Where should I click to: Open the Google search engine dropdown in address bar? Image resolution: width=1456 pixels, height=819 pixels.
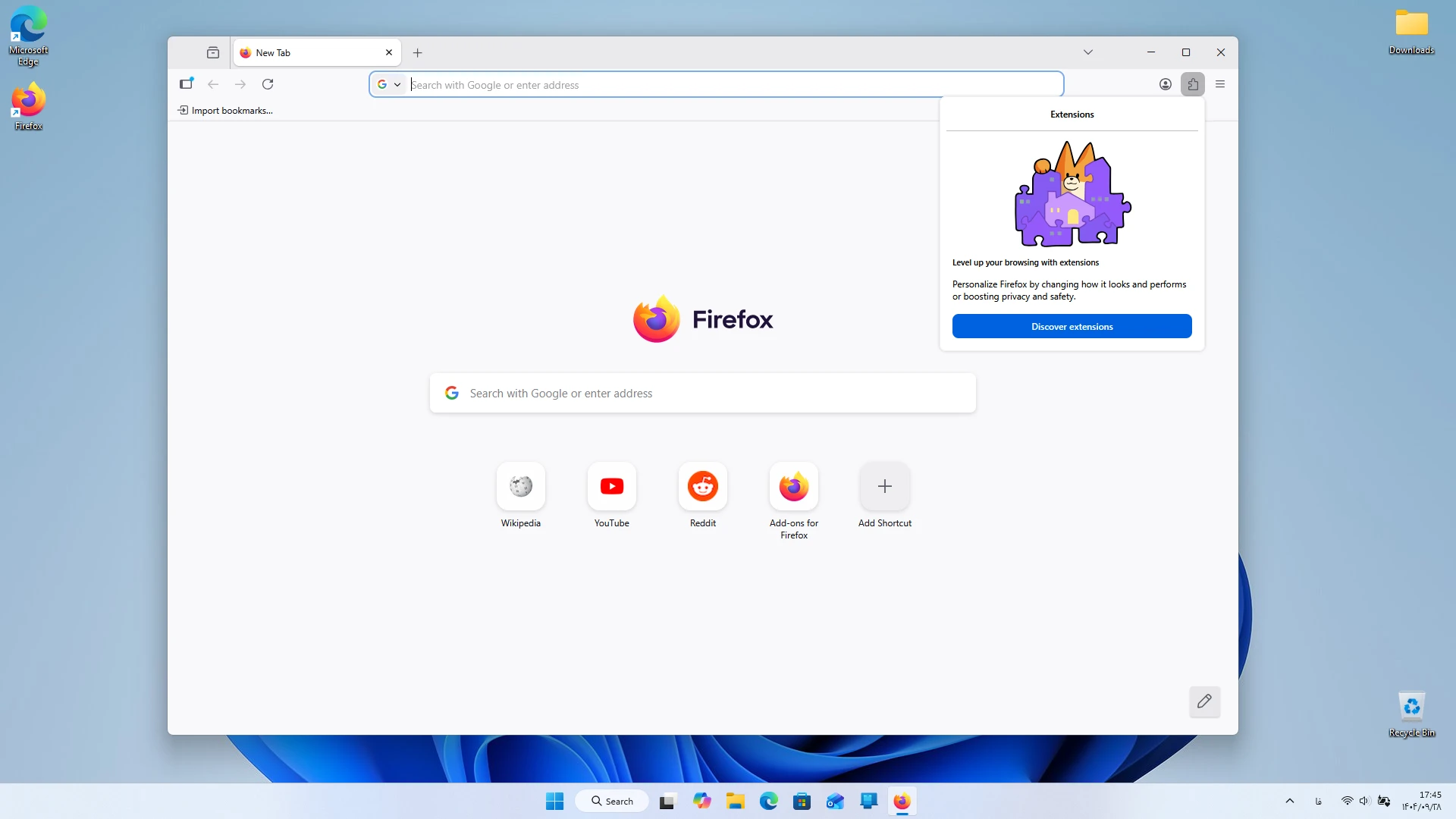(389, 85)
